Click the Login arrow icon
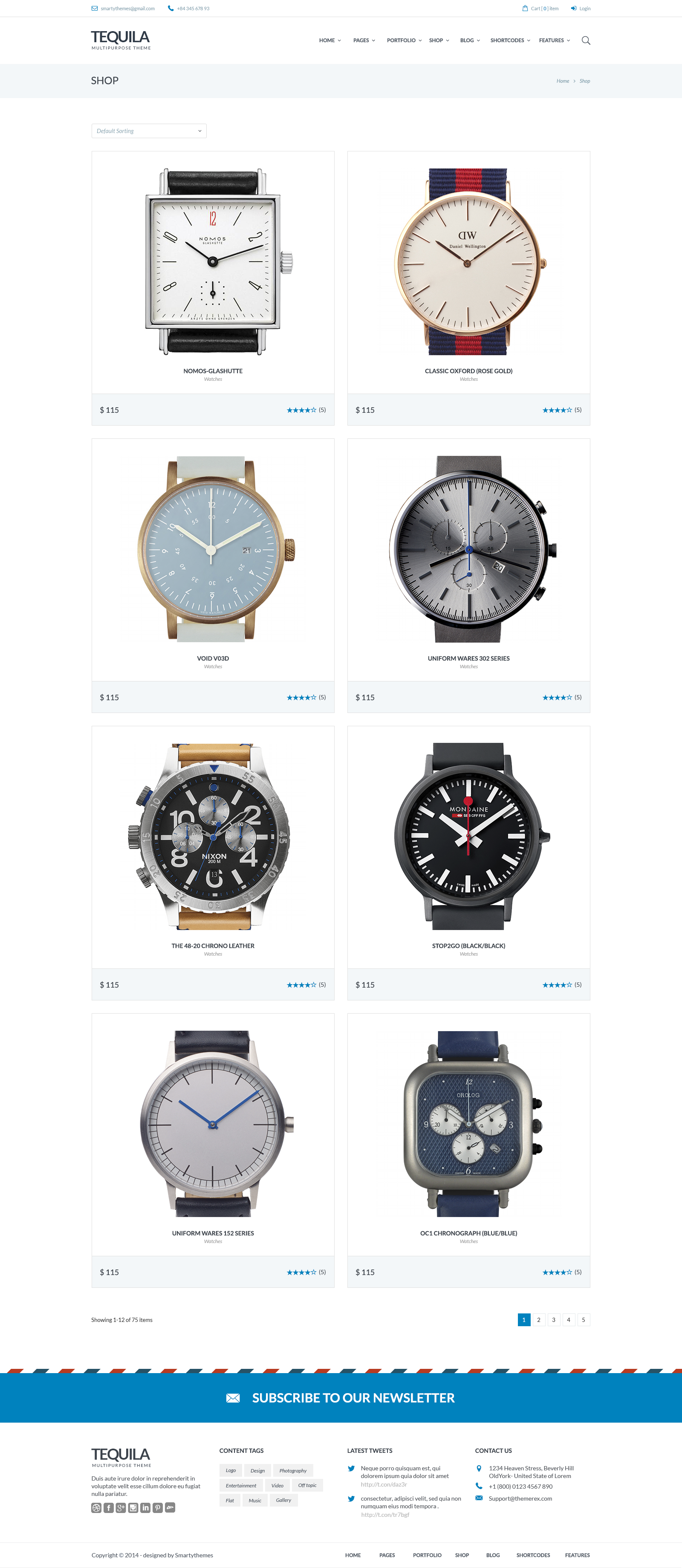Viewport: 682px width, 1568px height. click(x=573, y=9)
